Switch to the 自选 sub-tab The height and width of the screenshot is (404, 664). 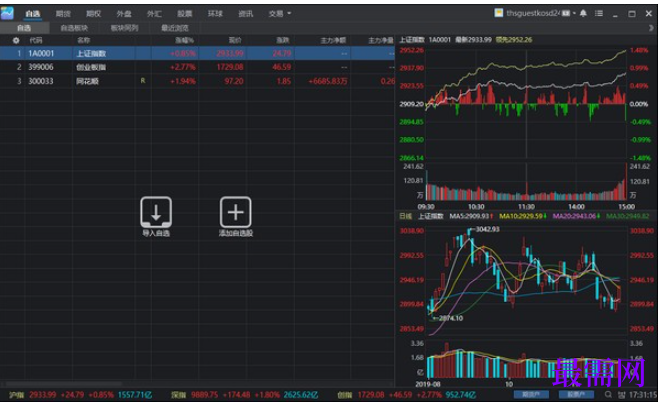click(x=24, y=28)
